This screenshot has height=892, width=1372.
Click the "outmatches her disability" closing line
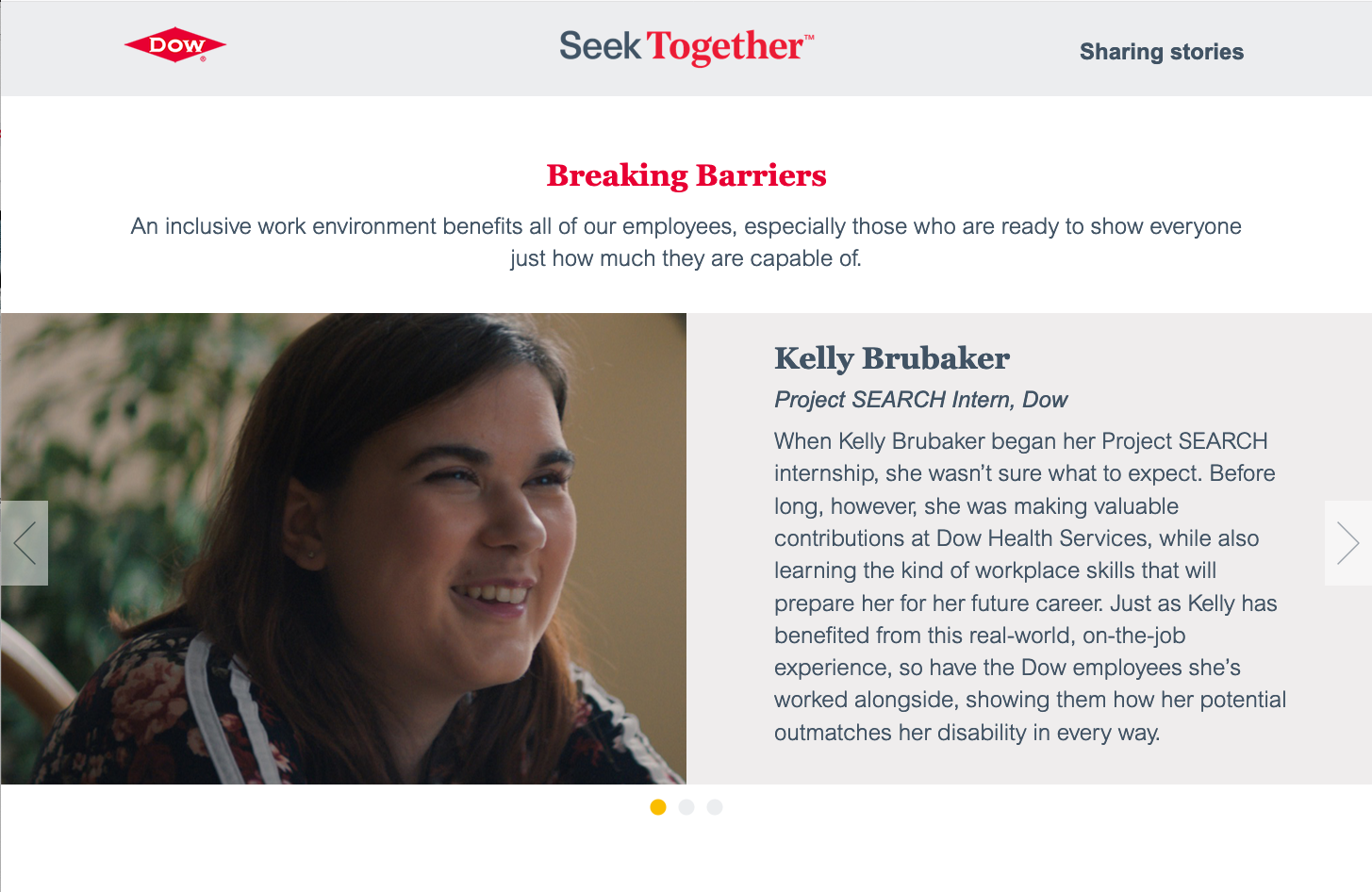tap(966, 733)
